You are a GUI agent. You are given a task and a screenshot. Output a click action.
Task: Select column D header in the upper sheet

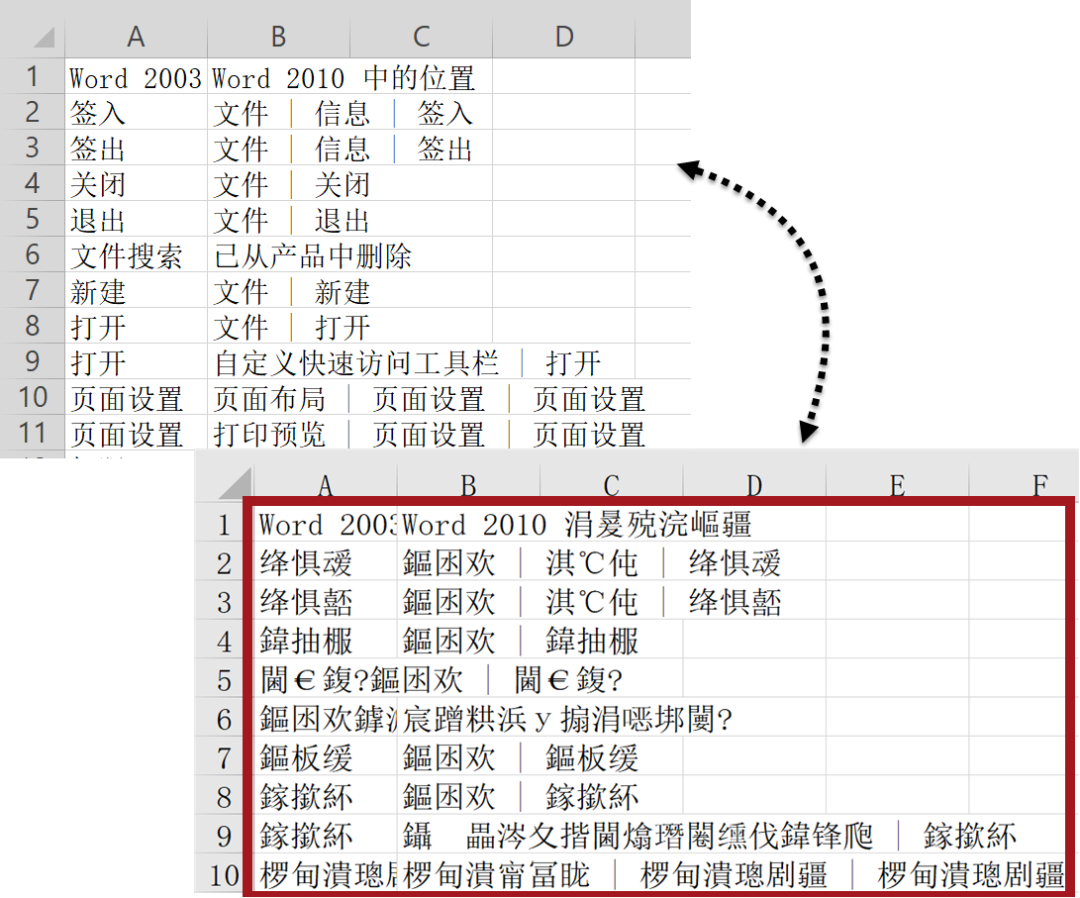point(564,37)
